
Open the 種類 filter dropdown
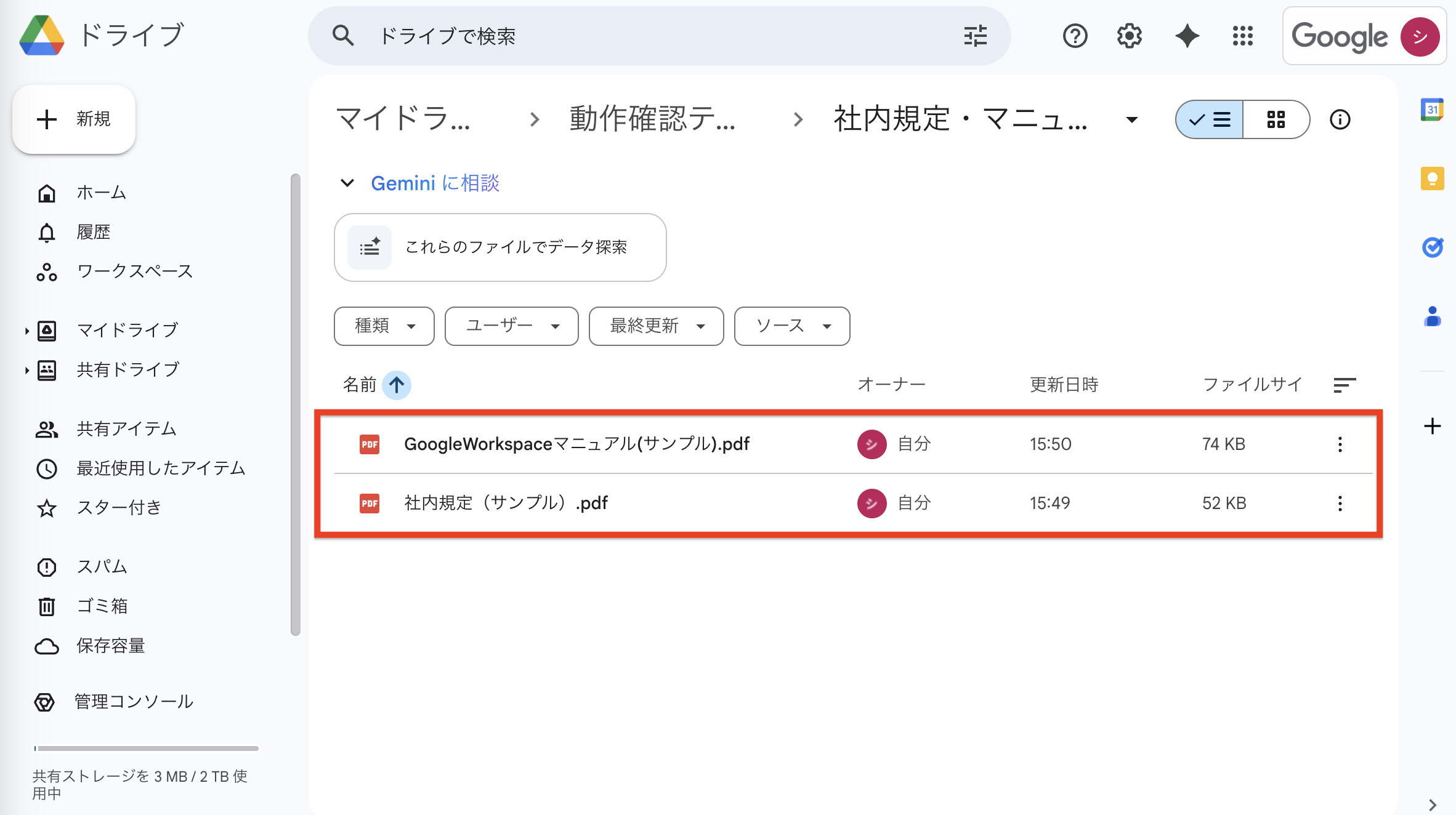click(x=384, y=326)
